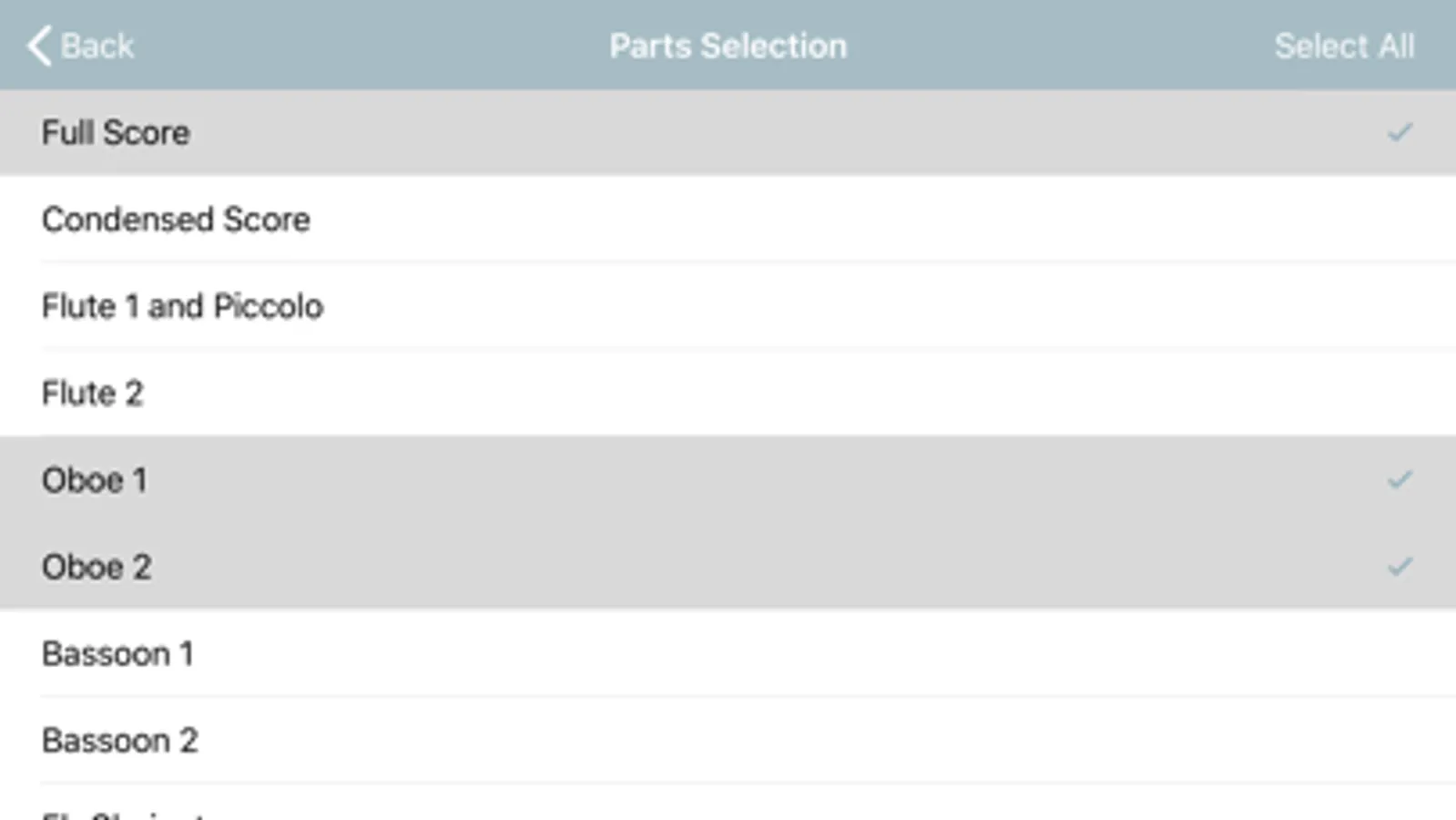Click the back chevron arrow icon
Screen dimensions: 1456x820
tap(38, 46)
